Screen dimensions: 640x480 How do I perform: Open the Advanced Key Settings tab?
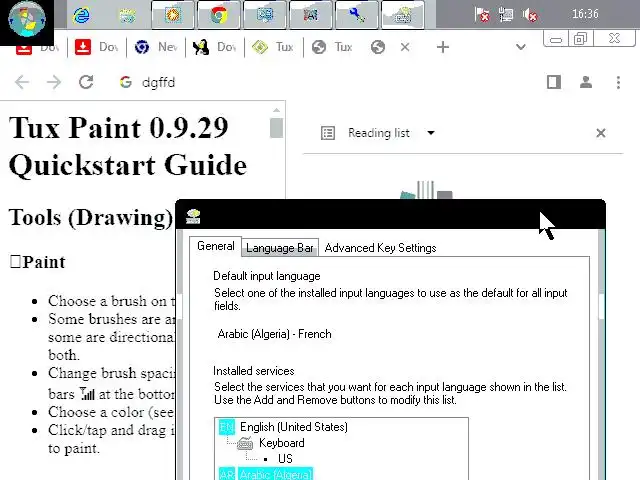click(x=380, y=248)
